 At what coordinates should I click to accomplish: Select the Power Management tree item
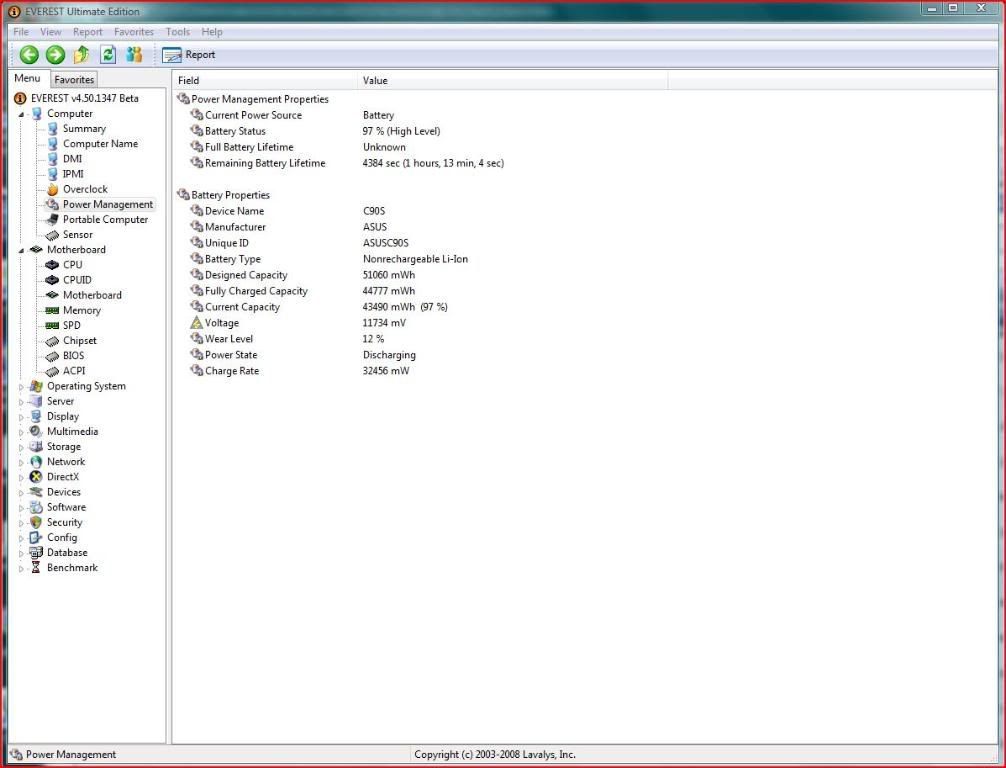(99, 205)
